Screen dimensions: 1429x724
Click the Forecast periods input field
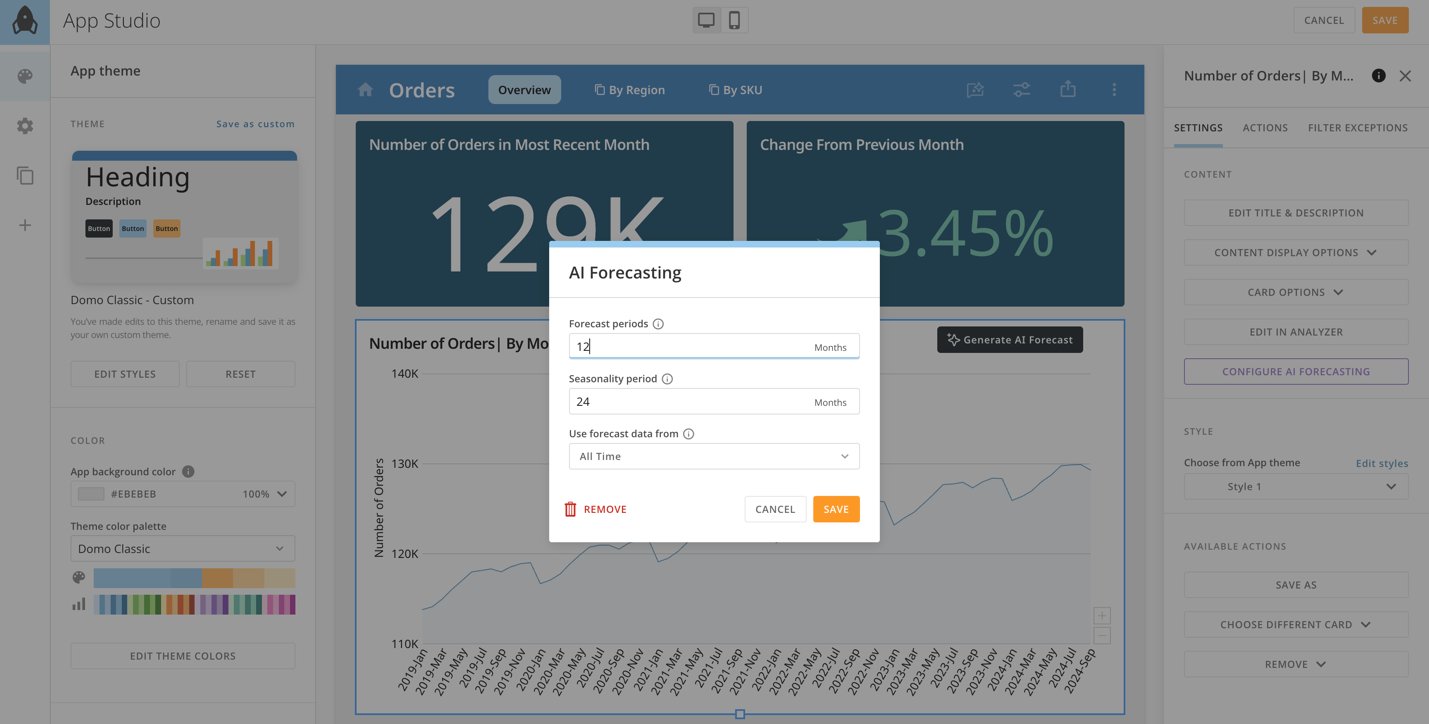pyautogui.click(x=714, y=346)
